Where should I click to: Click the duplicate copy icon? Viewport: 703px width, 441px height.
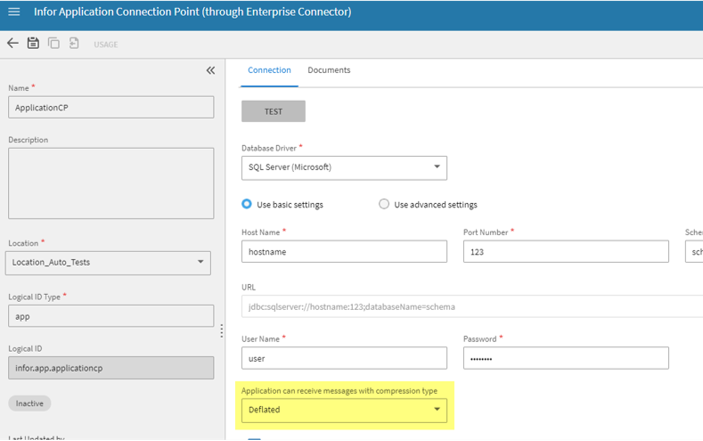click(54, 44)
